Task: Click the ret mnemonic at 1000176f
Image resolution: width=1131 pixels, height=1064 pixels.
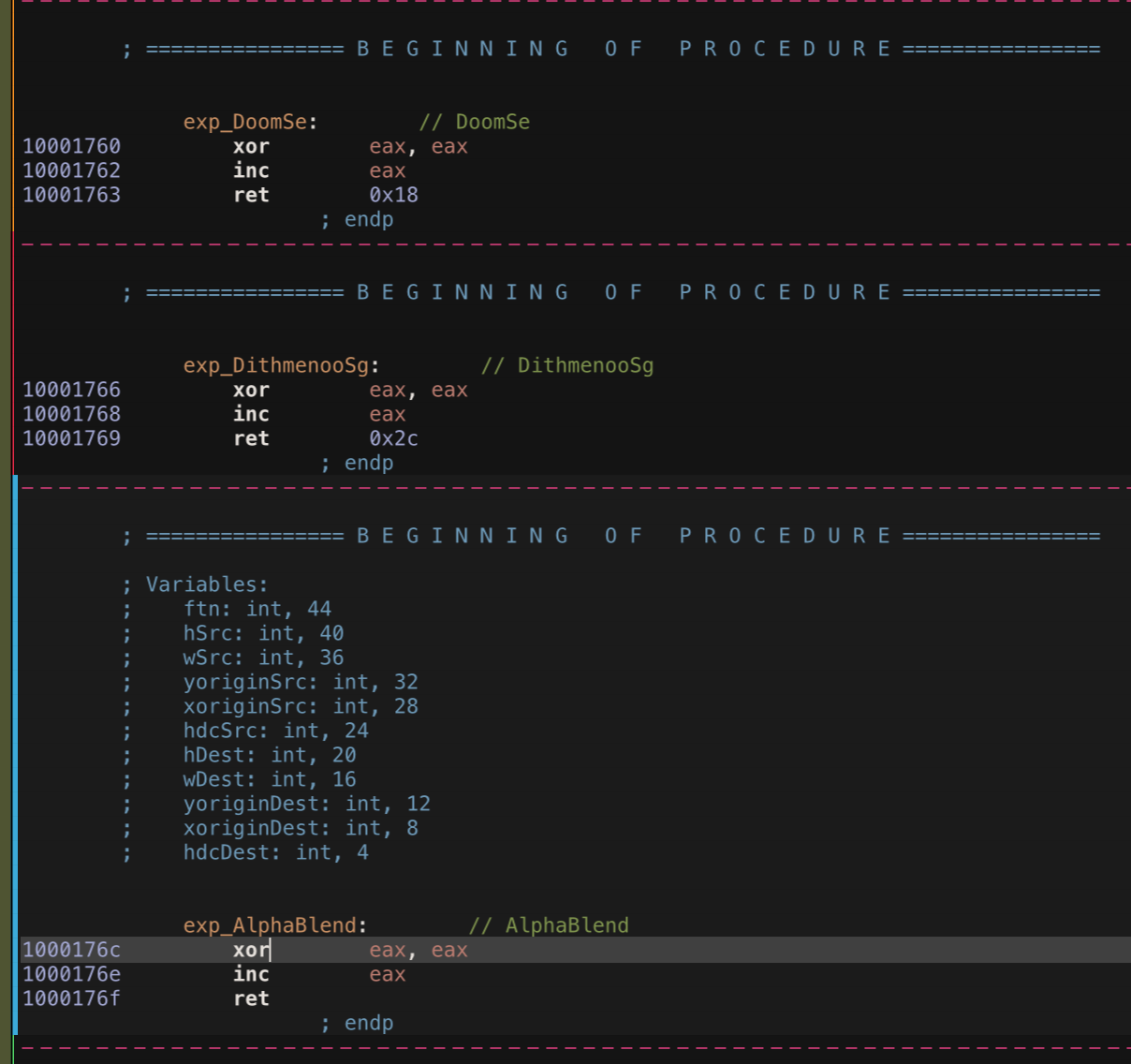Action: pyautogui.click(x=251, y=998)
